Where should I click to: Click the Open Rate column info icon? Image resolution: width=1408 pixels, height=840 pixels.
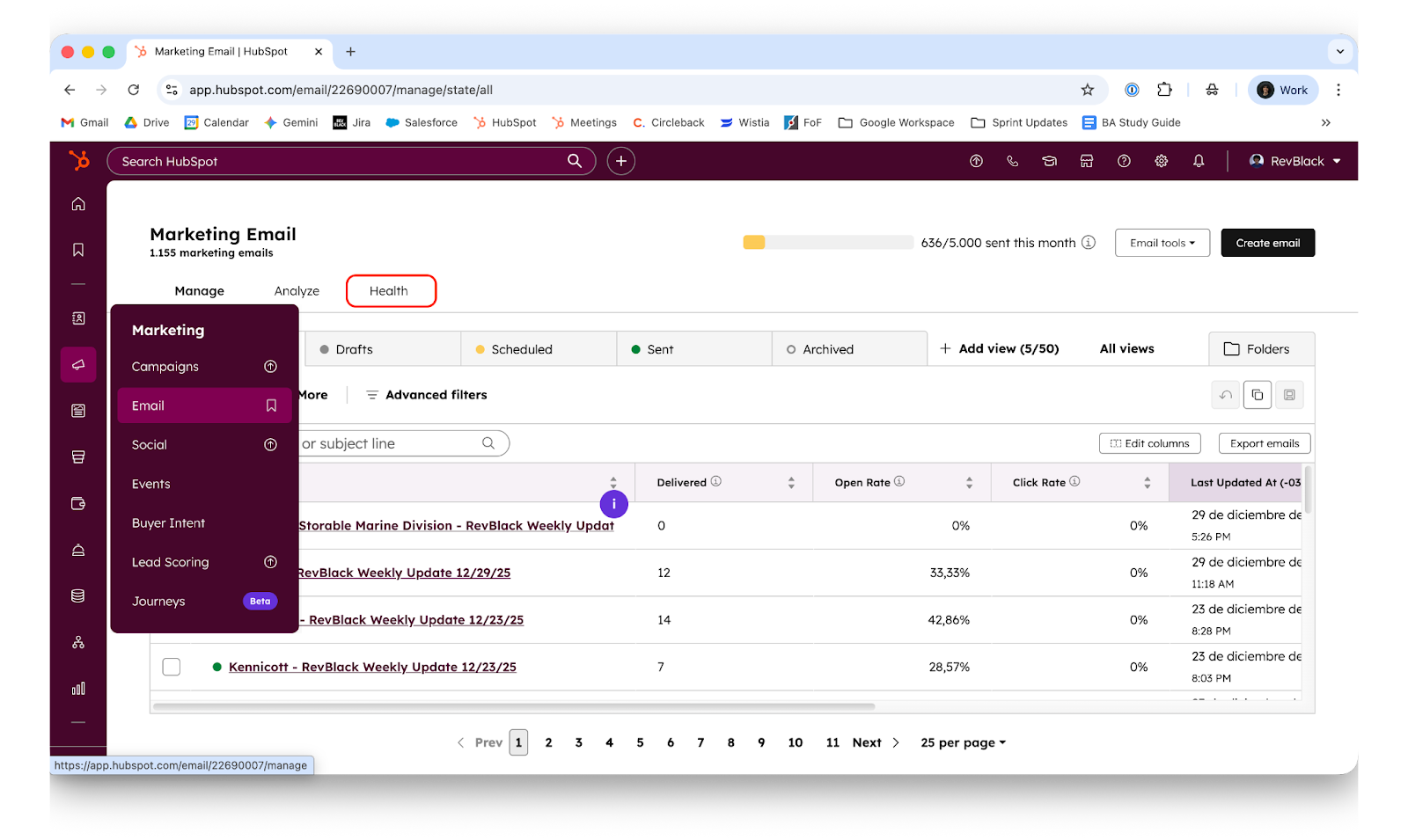coord(899,481)
